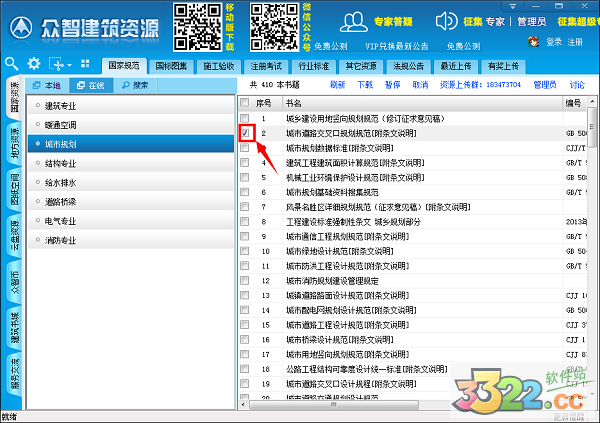The image size is (600, 423).
Task: Select the 电气专业 category
Action: [131, 221]
